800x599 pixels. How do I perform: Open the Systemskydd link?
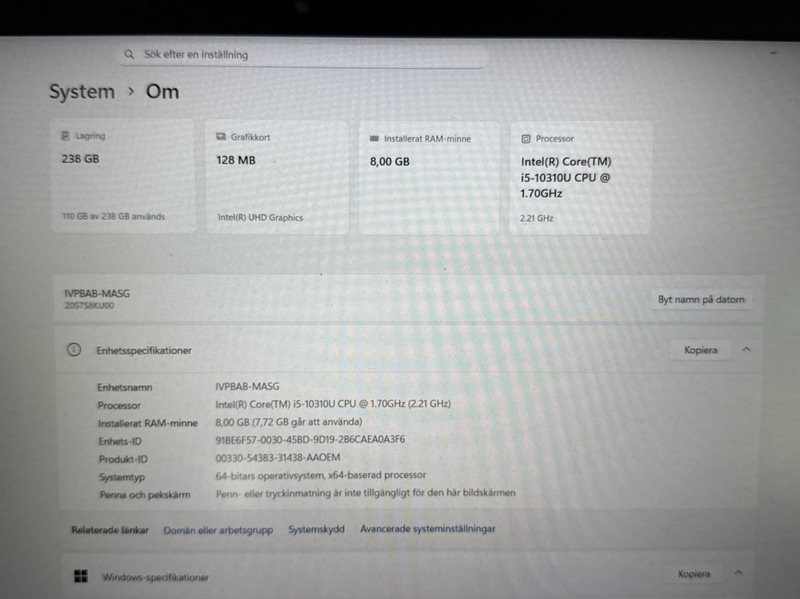coord(316,529)
